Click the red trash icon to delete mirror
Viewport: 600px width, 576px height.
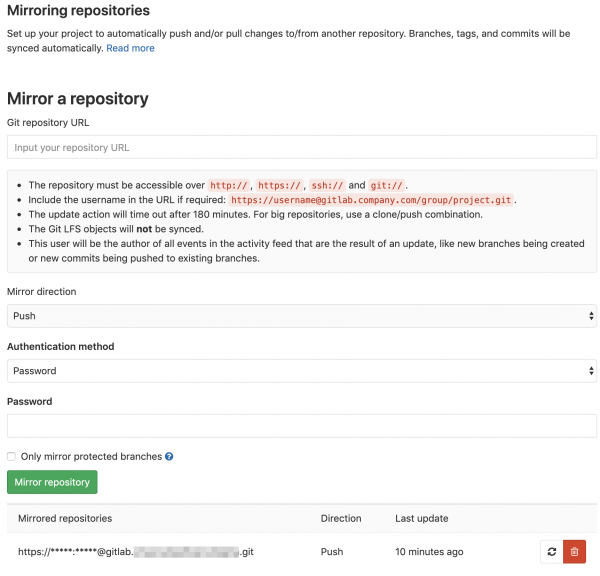(574, 551)
